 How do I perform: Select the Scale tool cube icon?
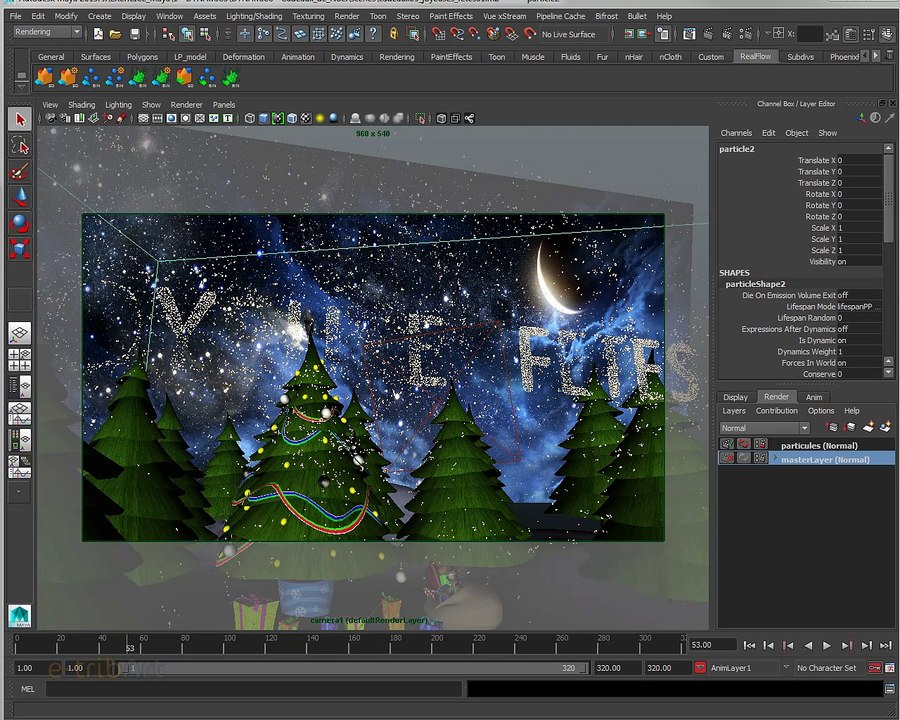tap(20, 249)
